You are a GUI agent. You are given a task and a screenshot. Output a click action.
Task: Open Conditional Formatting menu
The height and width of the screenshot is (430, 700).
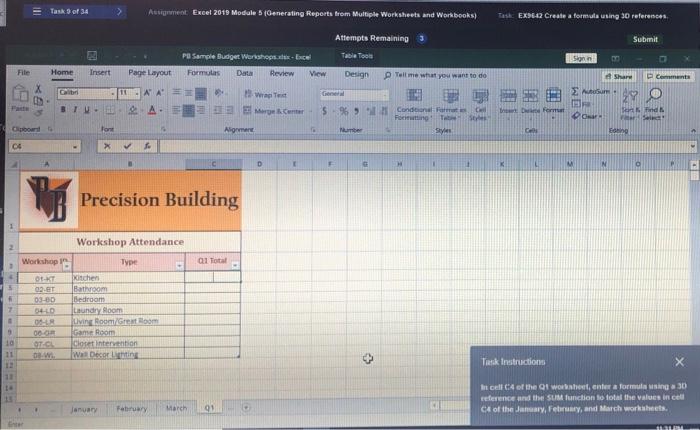click(x=414, y=104)
